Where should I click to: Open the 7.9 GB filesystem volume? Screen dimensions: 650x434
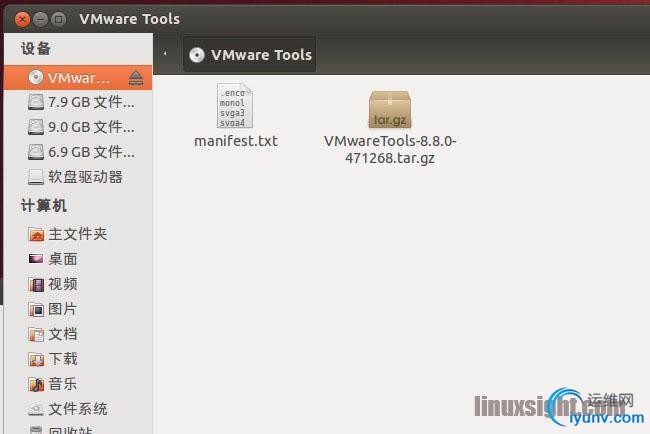coord(78,102)
